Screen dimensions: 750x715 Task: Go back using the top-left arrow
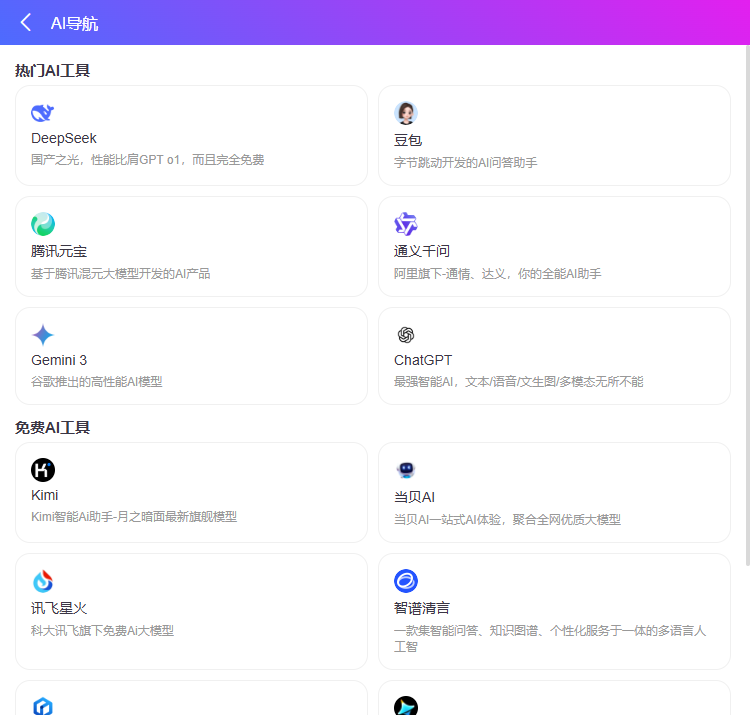(26, 22)
